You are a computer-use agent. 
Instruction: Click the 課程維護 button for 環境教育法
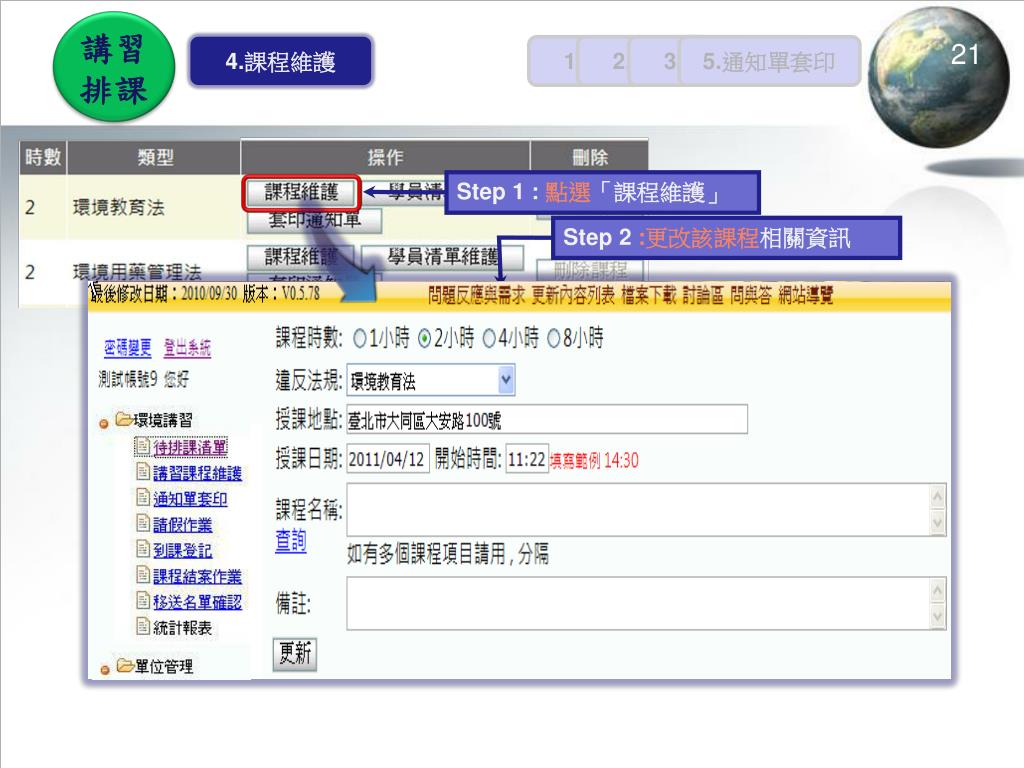301,193
